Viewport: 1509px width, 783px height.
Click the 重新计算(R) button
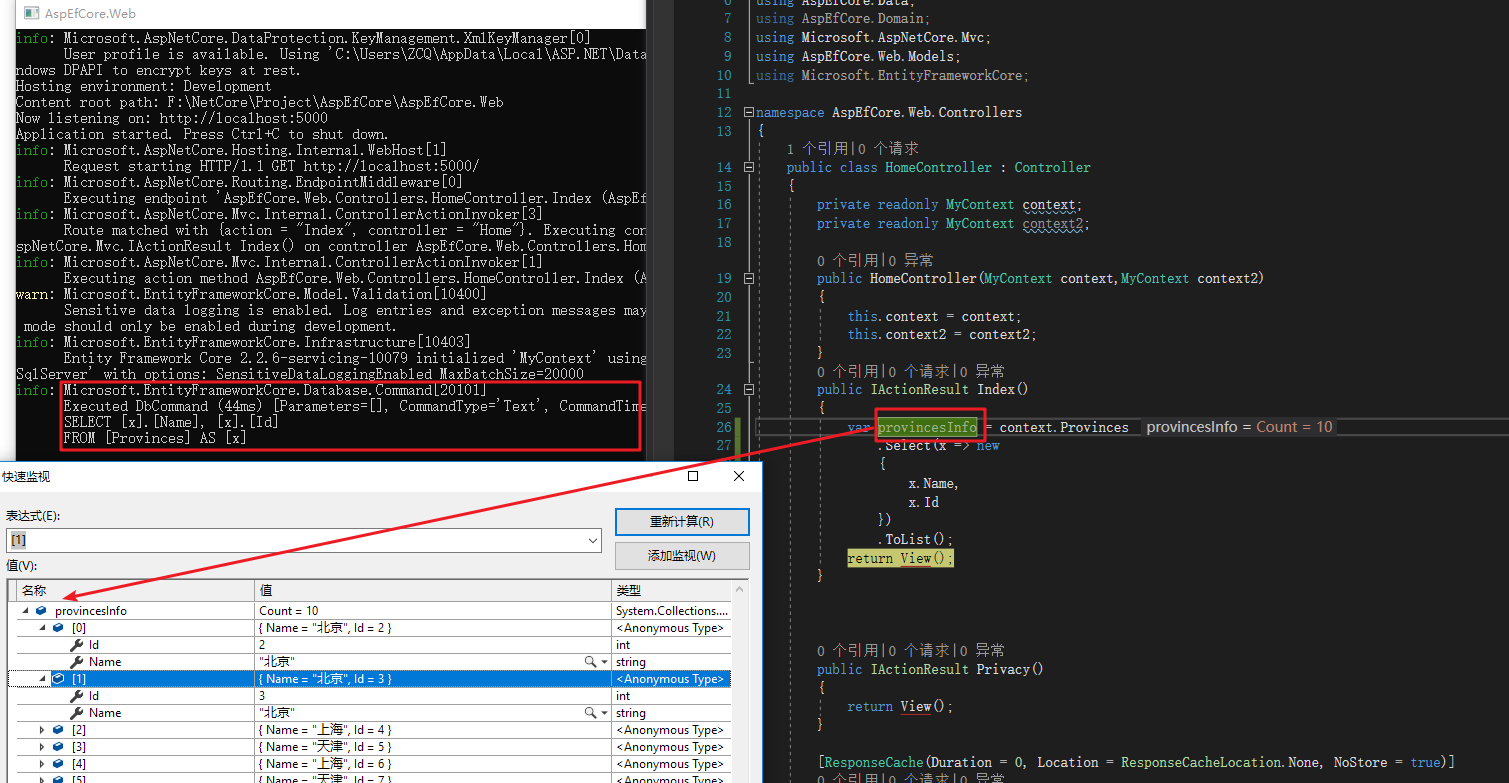point(682,521)
